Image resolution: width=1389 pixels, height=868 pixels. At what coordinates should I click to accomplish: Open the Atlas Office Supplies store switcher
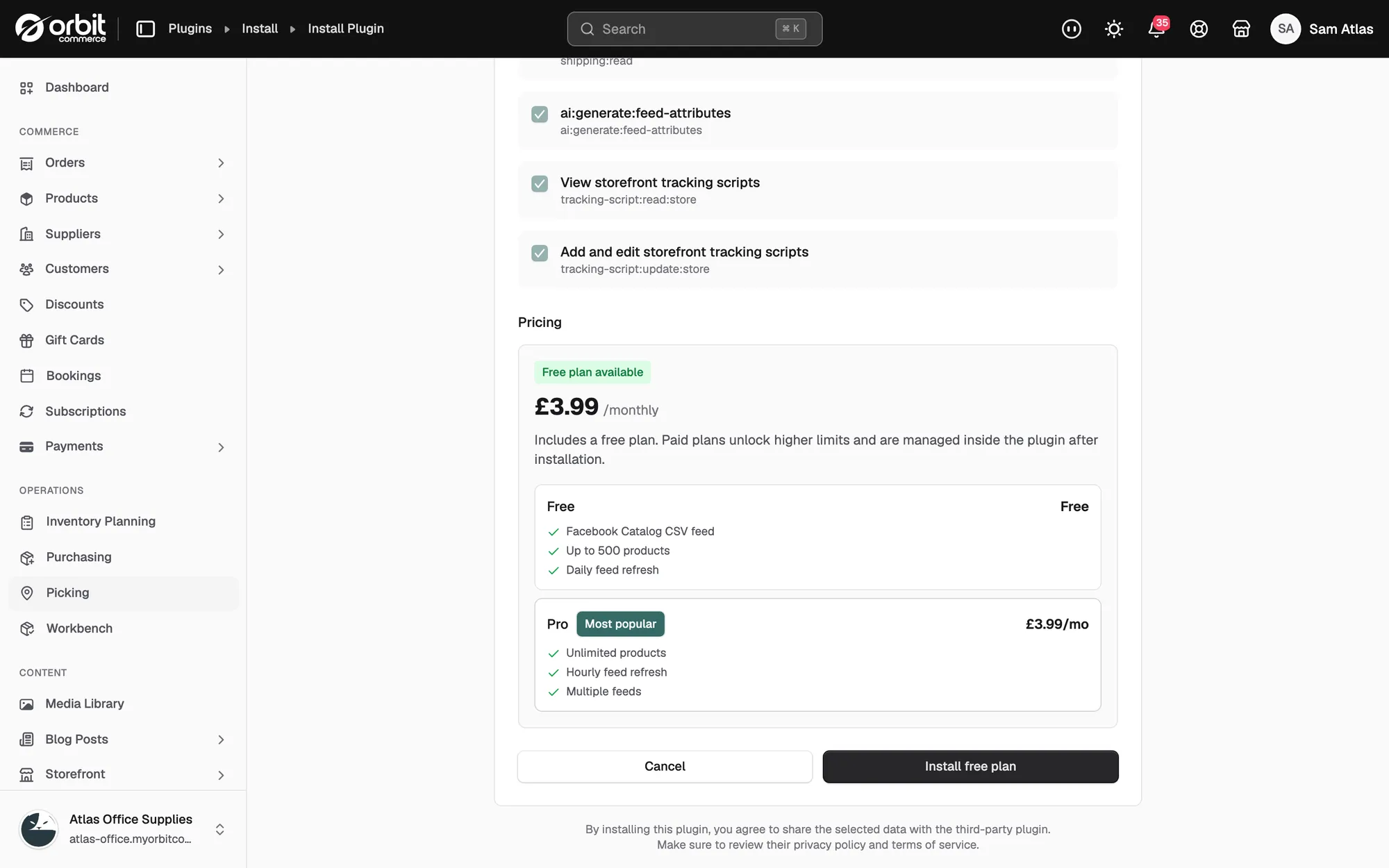pyautogui.click(x=124, y=829)
